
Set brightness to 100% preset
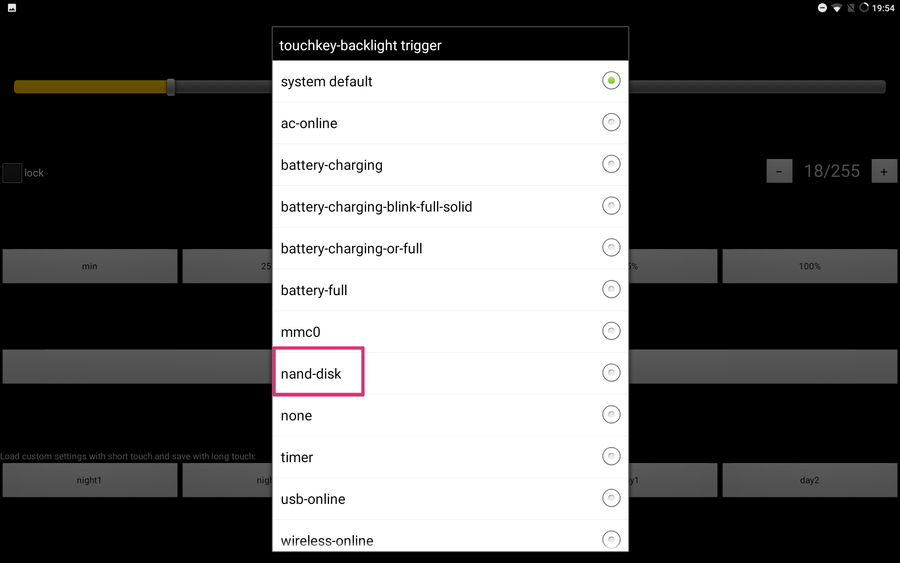click(x=809, y=266)
